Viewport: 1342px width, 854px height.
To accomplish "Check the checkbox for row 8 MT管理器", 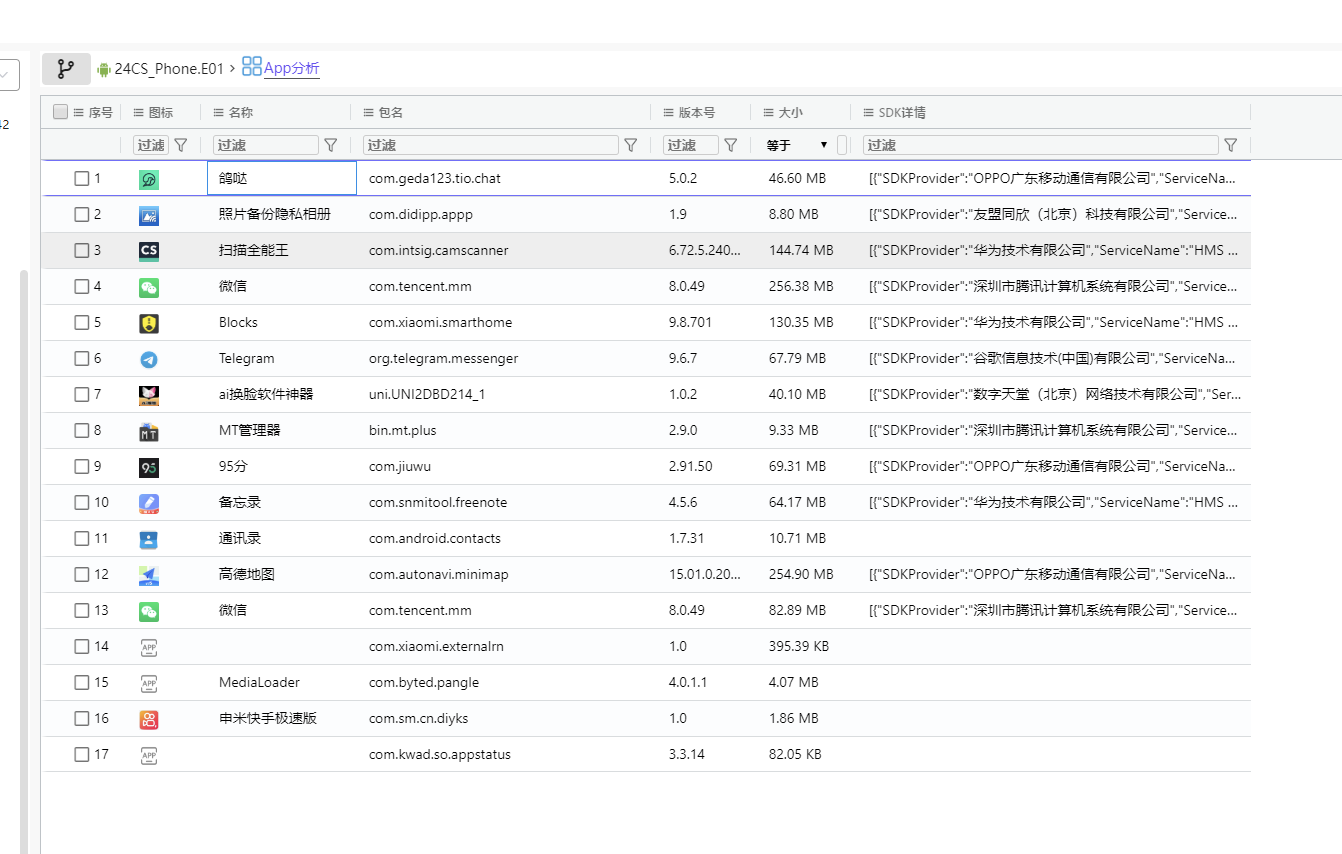I will [x=82, y=430].
